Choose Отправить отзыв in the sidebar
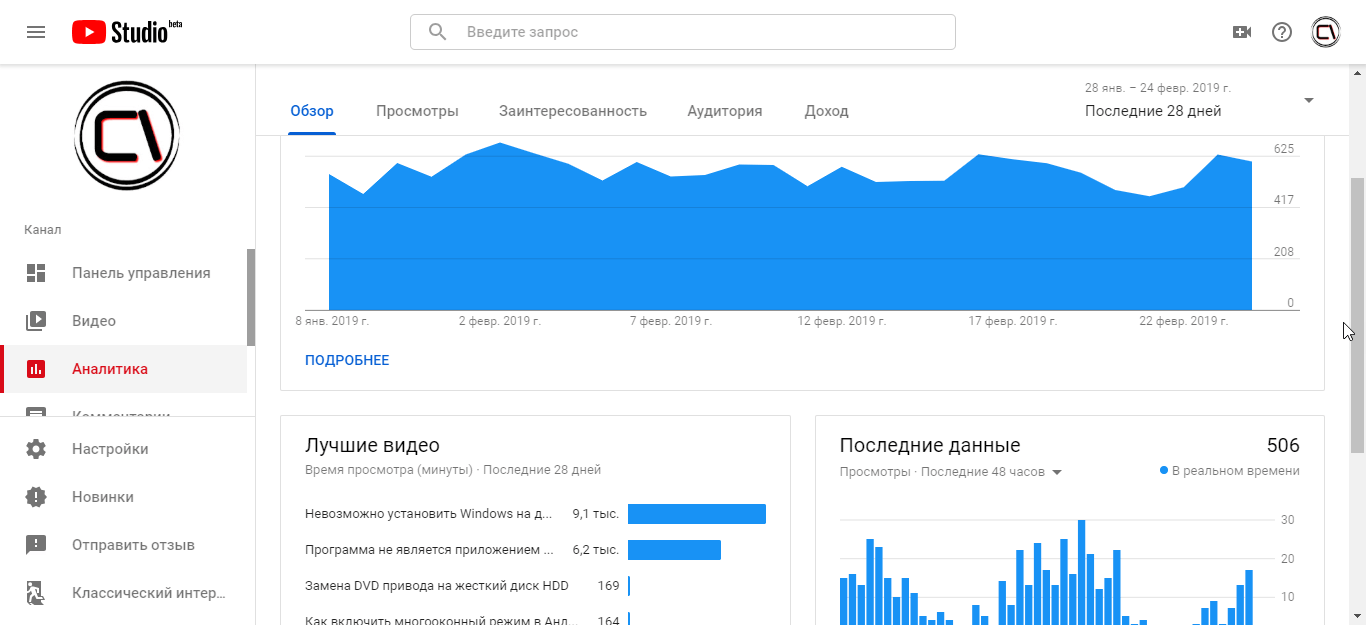 [127, 545]
